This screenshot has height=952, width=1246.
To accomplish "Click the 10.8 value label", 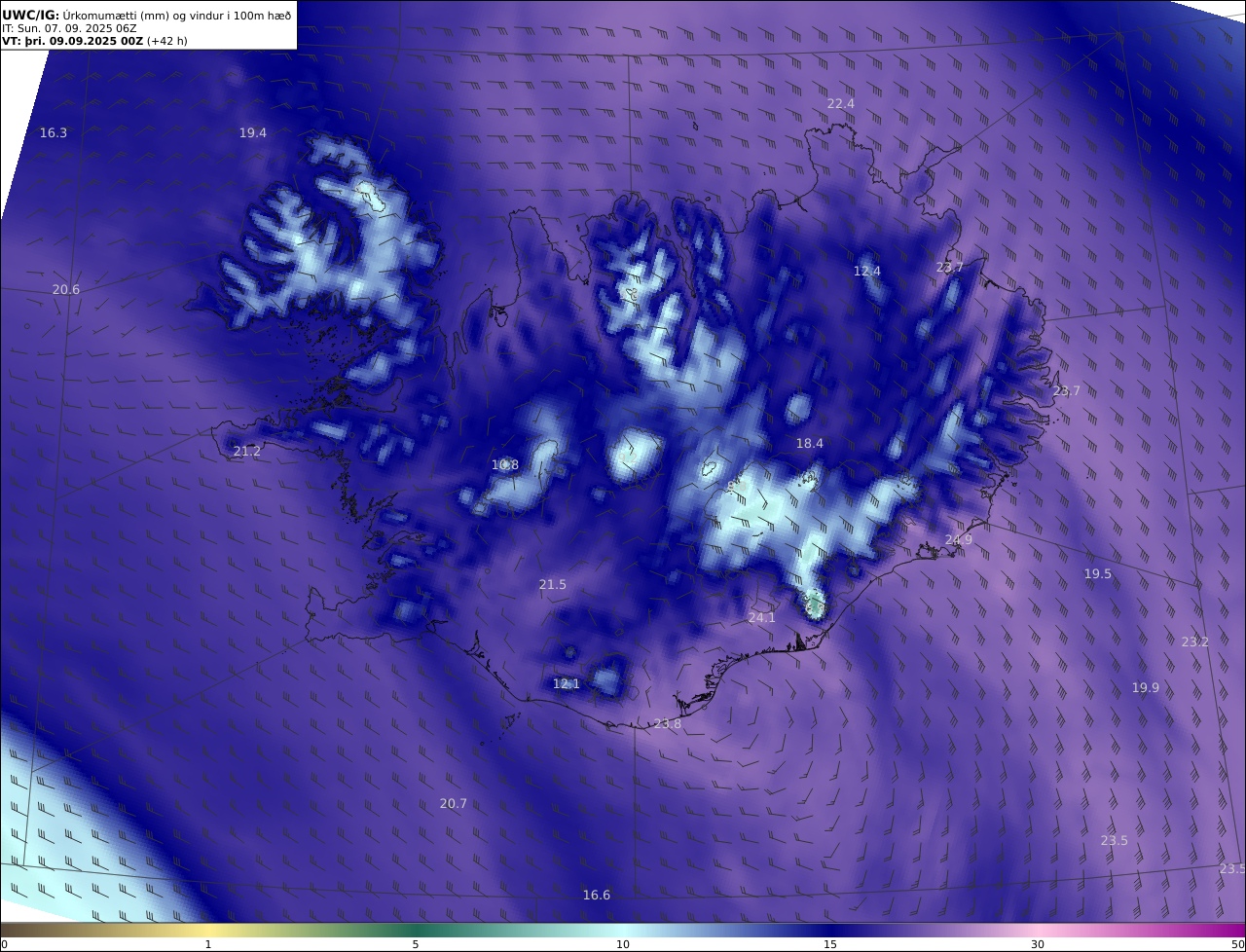I will tap(505, 465).
